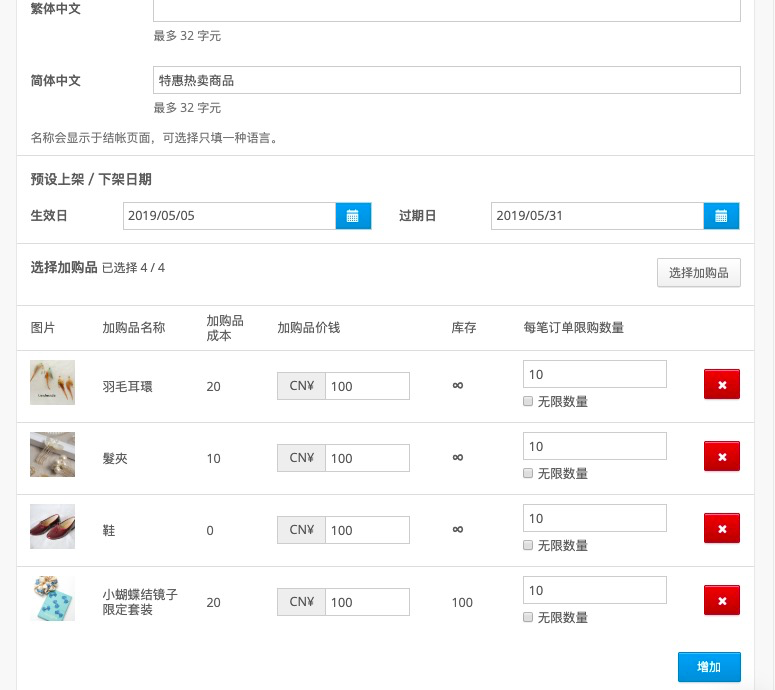
Task: Open calendar picker for 生效日 date
Action: point(353,216)
